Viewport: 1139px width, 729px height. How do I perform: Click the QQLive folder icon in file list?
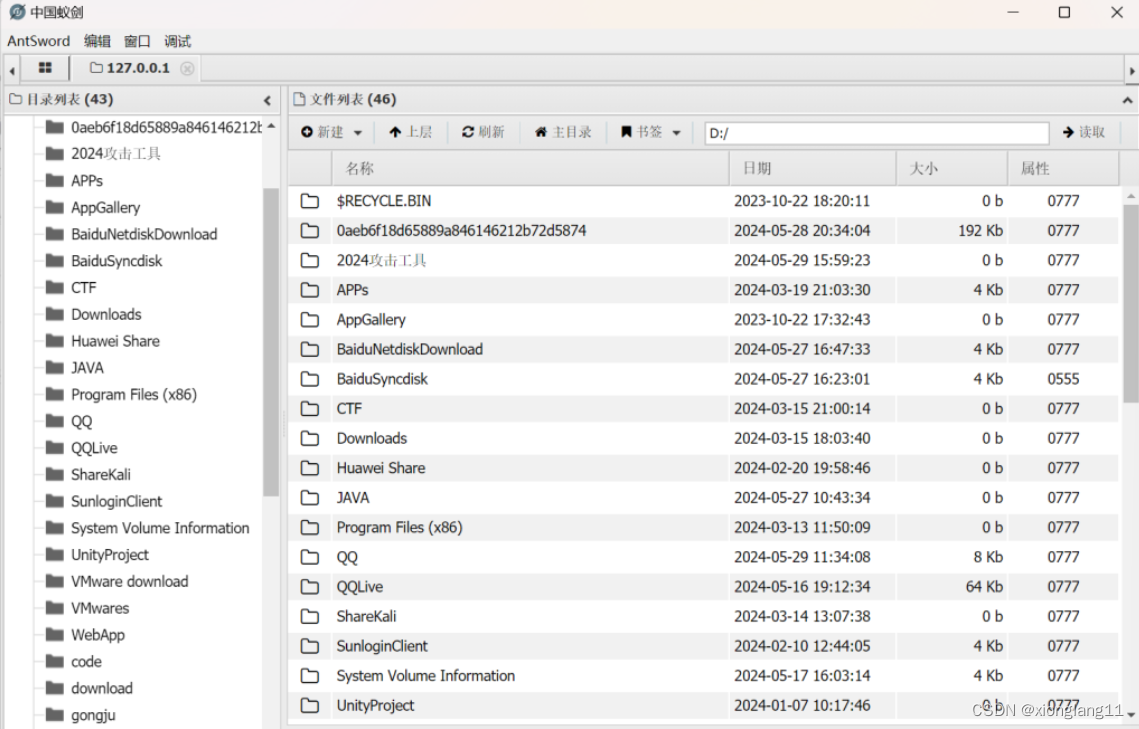point(310,587)
